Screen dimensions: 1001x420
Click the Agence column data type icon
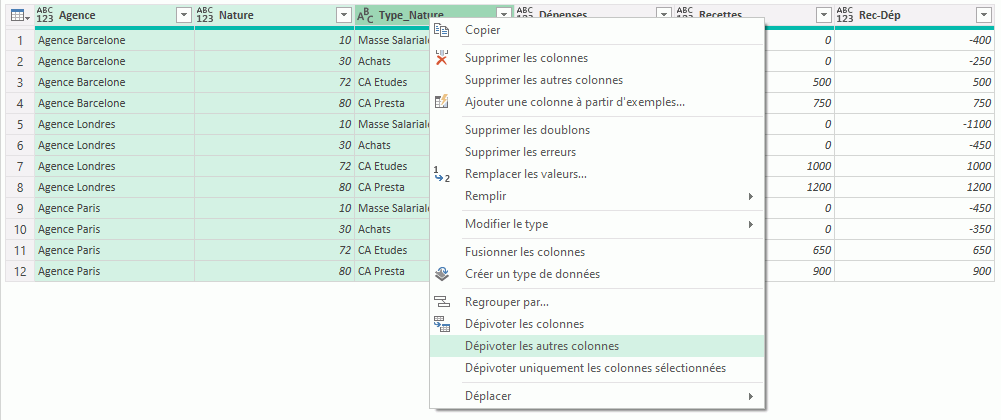44,15
